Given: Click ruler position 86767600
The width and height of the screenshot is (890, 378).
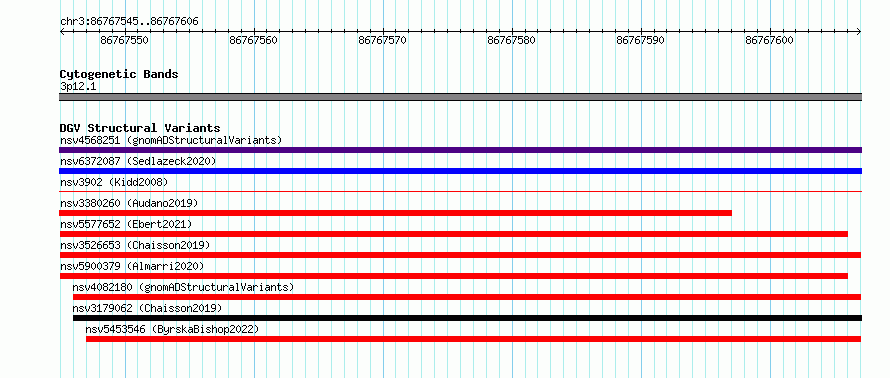Looking at the screenshot, I should point(770,40).
